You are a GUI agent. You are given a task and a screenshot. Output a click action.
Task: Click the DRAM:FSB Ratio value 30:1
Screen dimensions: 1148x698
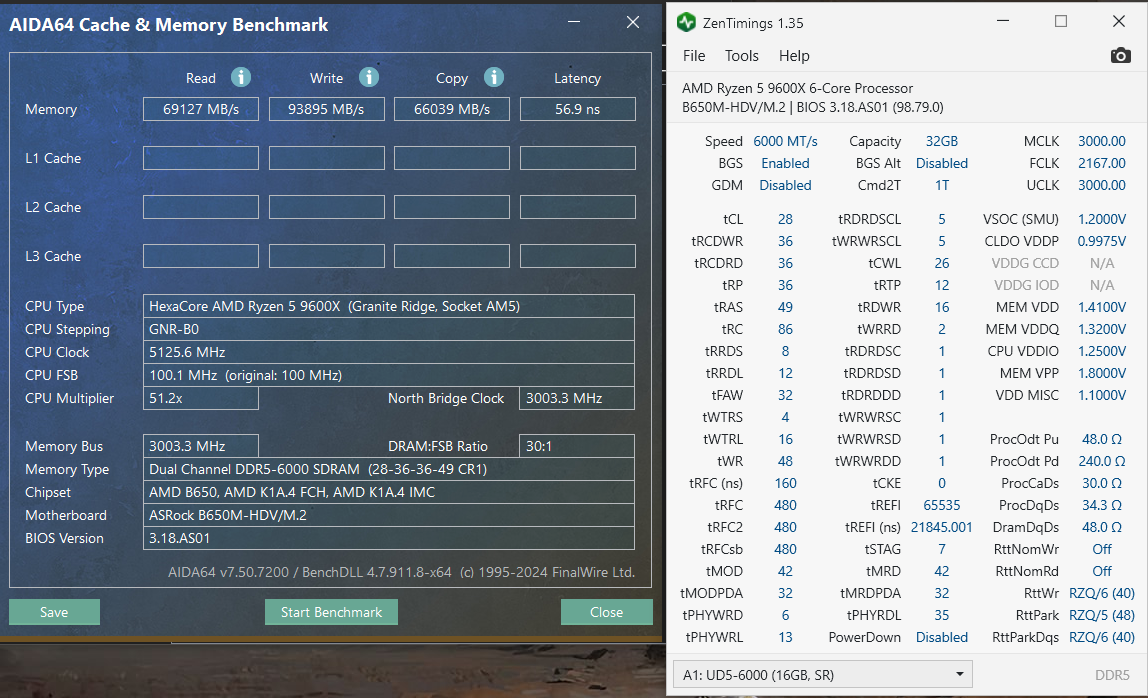[577, 446]
